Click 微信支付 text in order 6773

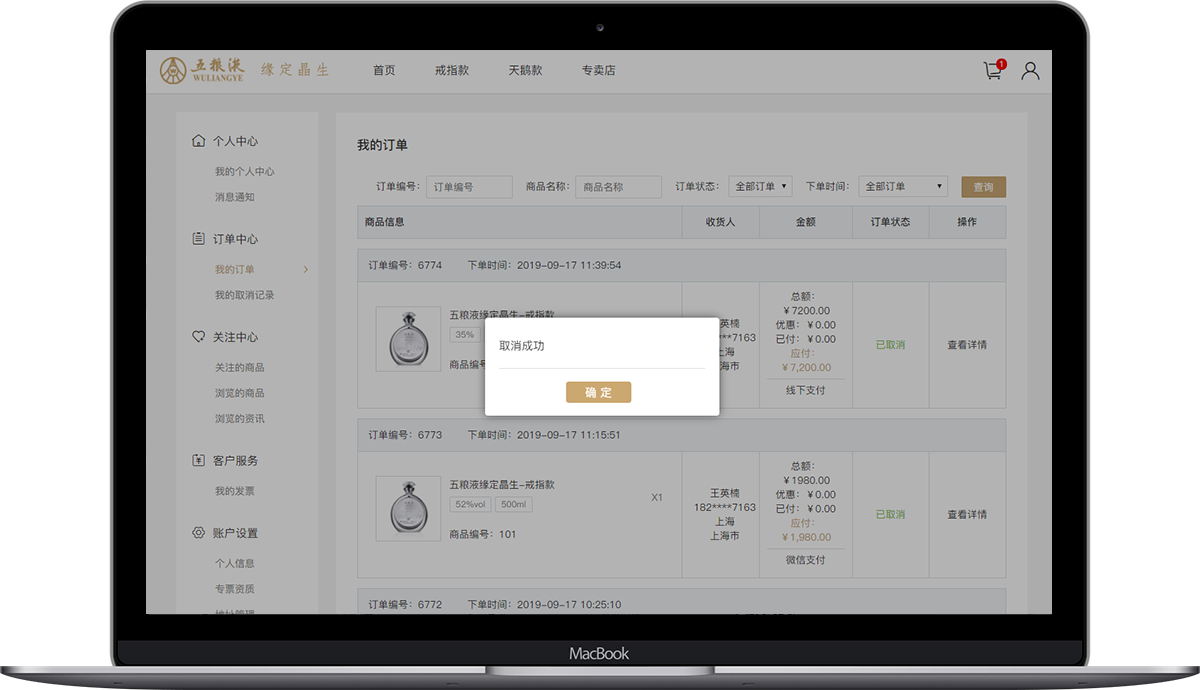pyautogui.click(x=806, y=560)
